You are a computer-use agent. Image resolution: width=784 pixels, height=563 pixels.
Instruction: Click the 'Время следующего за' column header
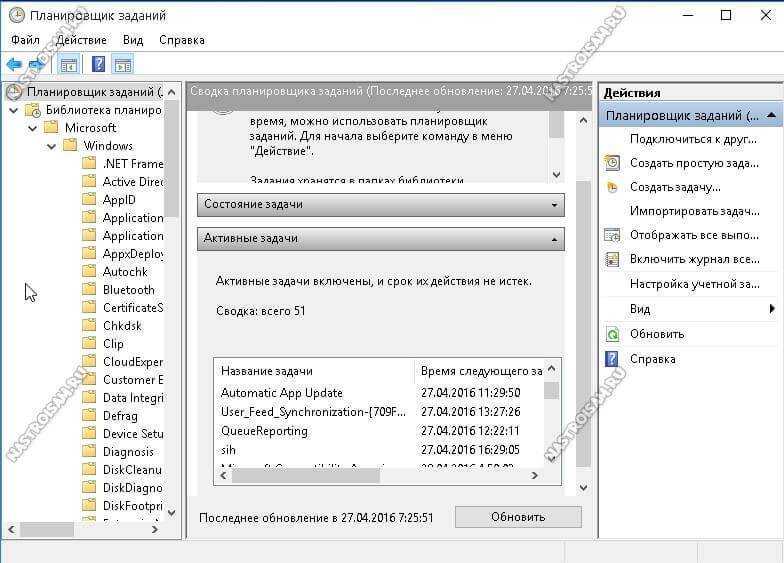[480, 371]
